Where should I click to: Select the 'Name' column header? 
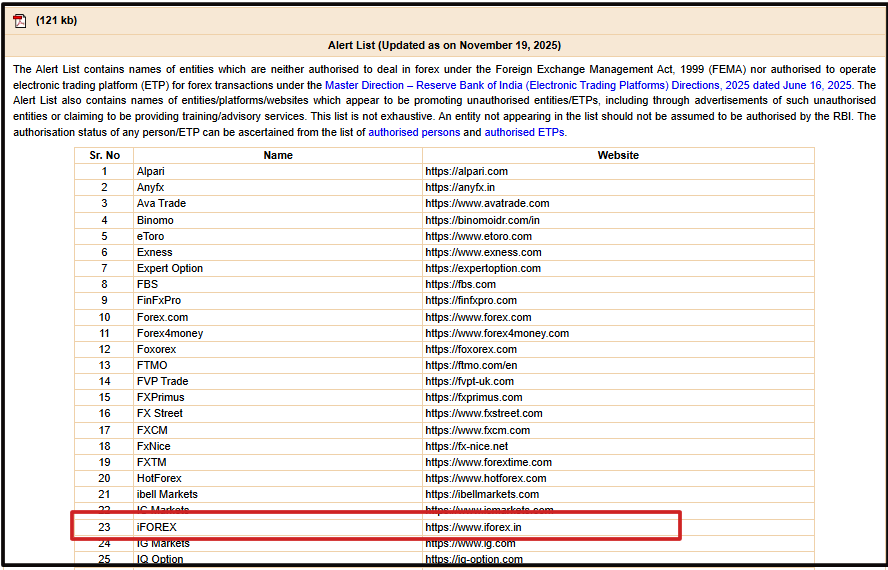278,155
